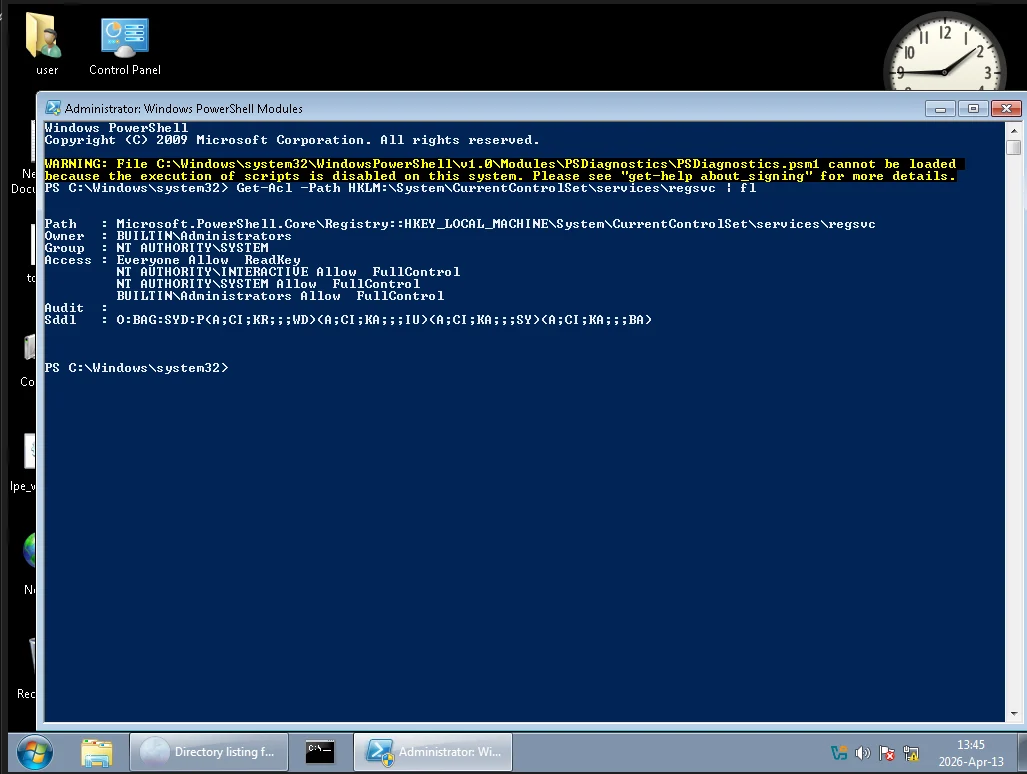Click the network status tray icon
This screenshot has width=1027, height=774.
(x=910, y=753)
